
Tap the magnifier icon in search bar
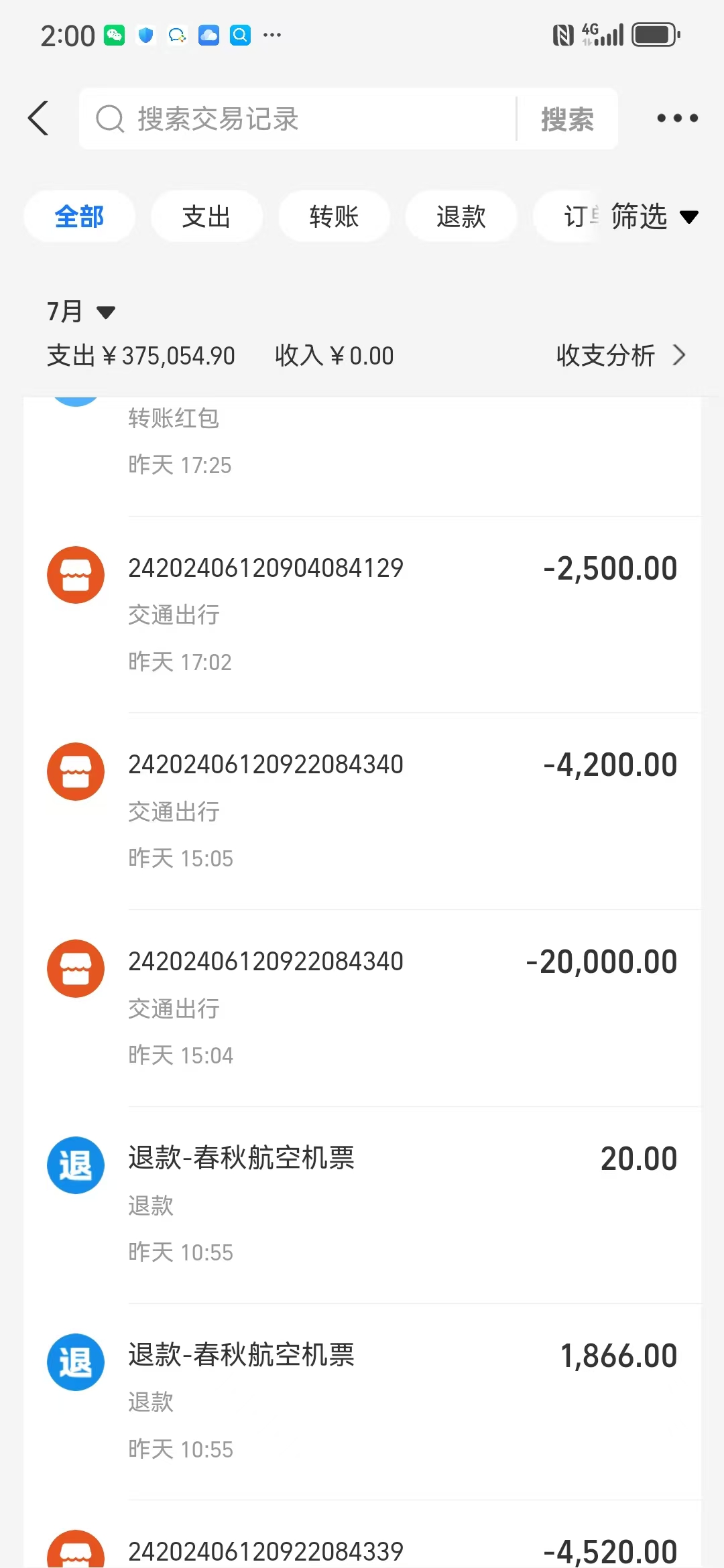coord(110,119)
